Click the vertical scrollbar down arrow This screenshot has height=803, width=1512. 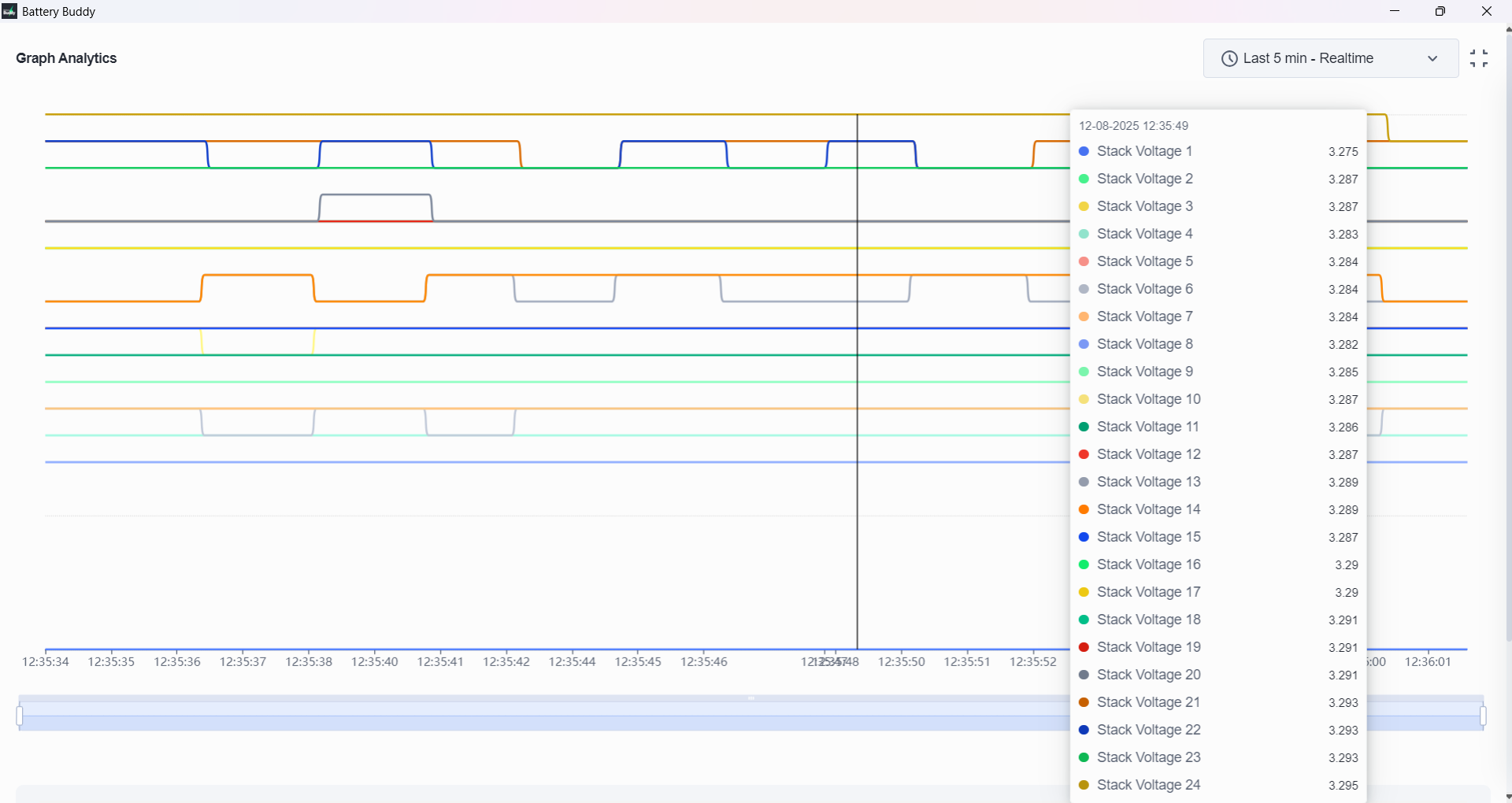coord(1508,797)
